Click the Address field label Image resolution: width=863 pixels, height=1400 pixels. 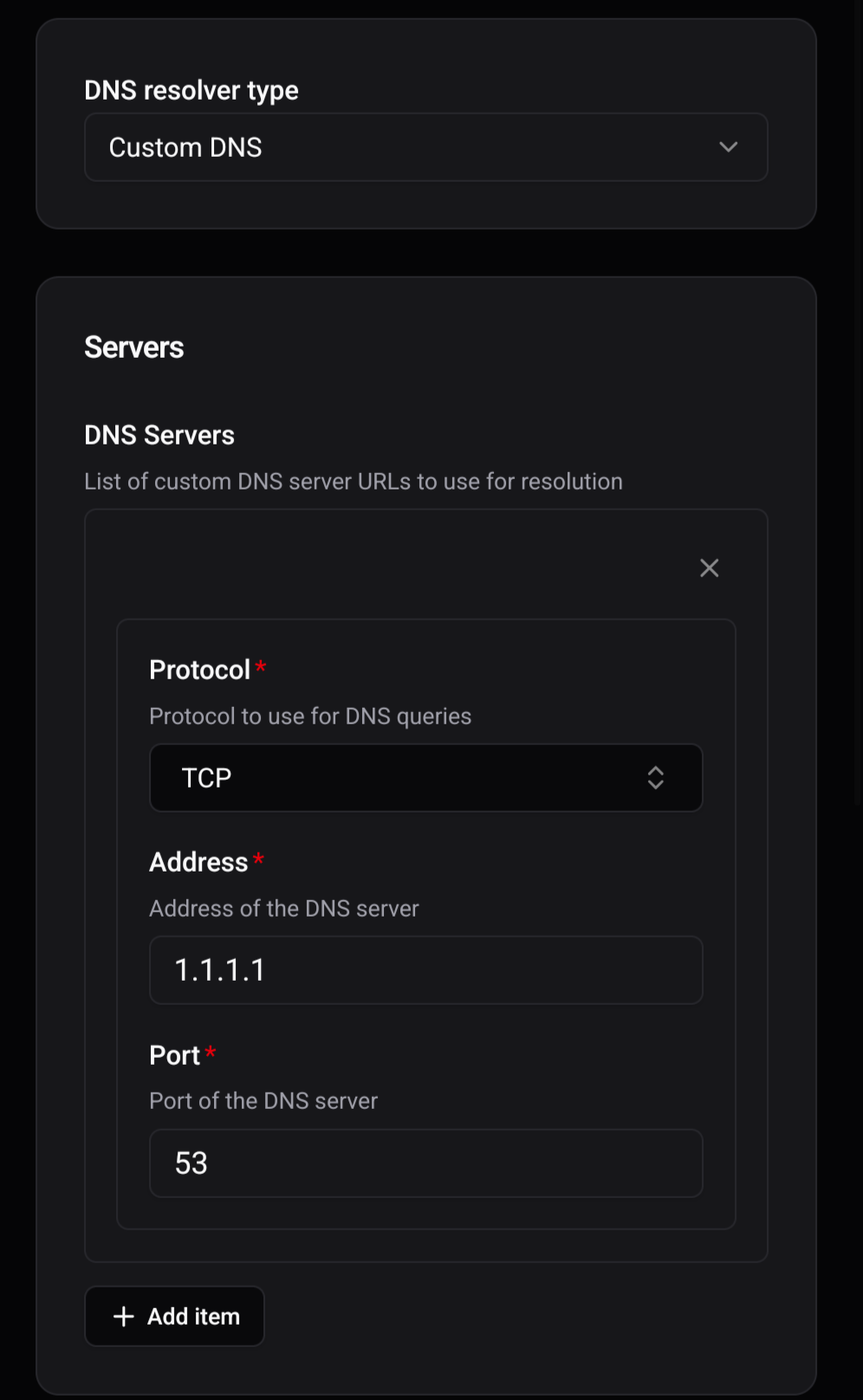click(x=198, y=862)
